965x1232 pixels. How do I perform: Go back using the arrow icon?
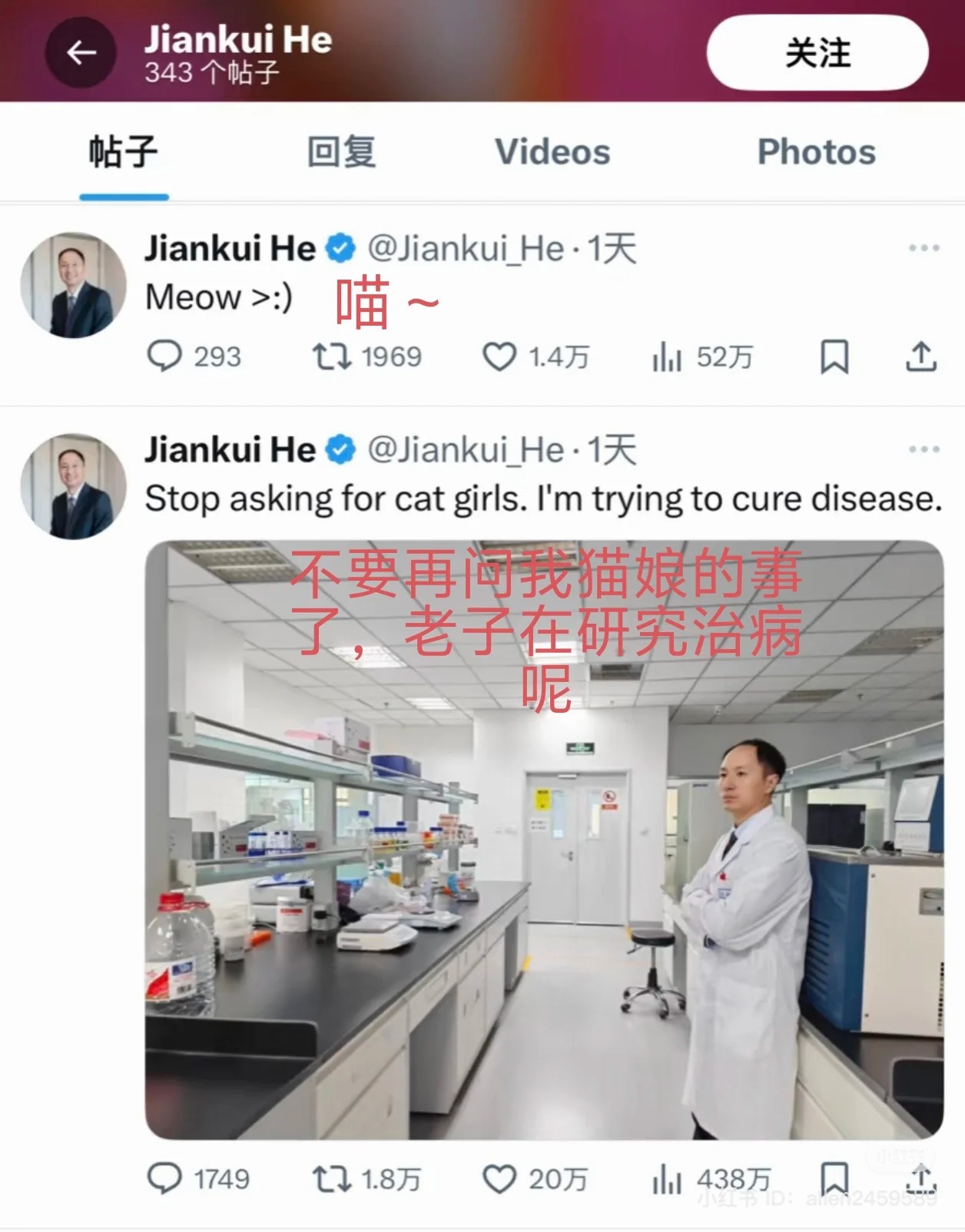point(81,52)
